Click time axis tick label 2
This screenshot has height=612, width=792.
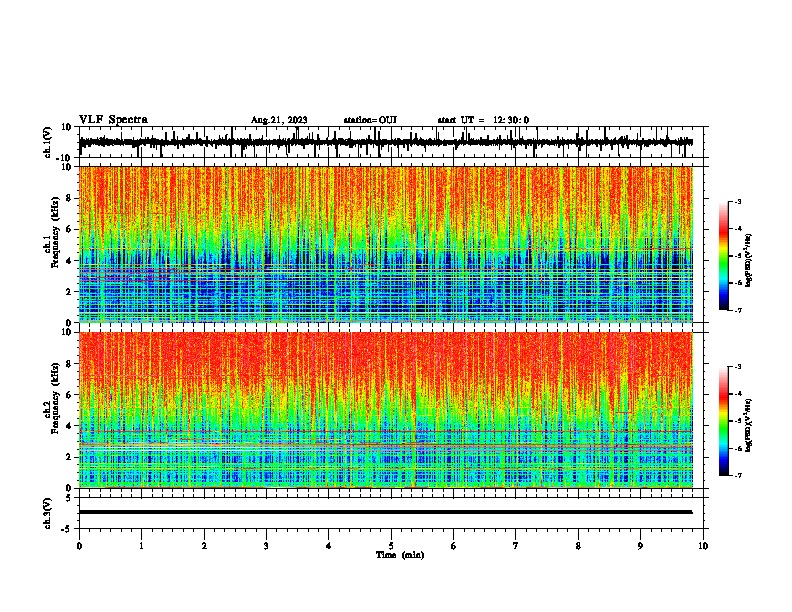click(204, 546)
